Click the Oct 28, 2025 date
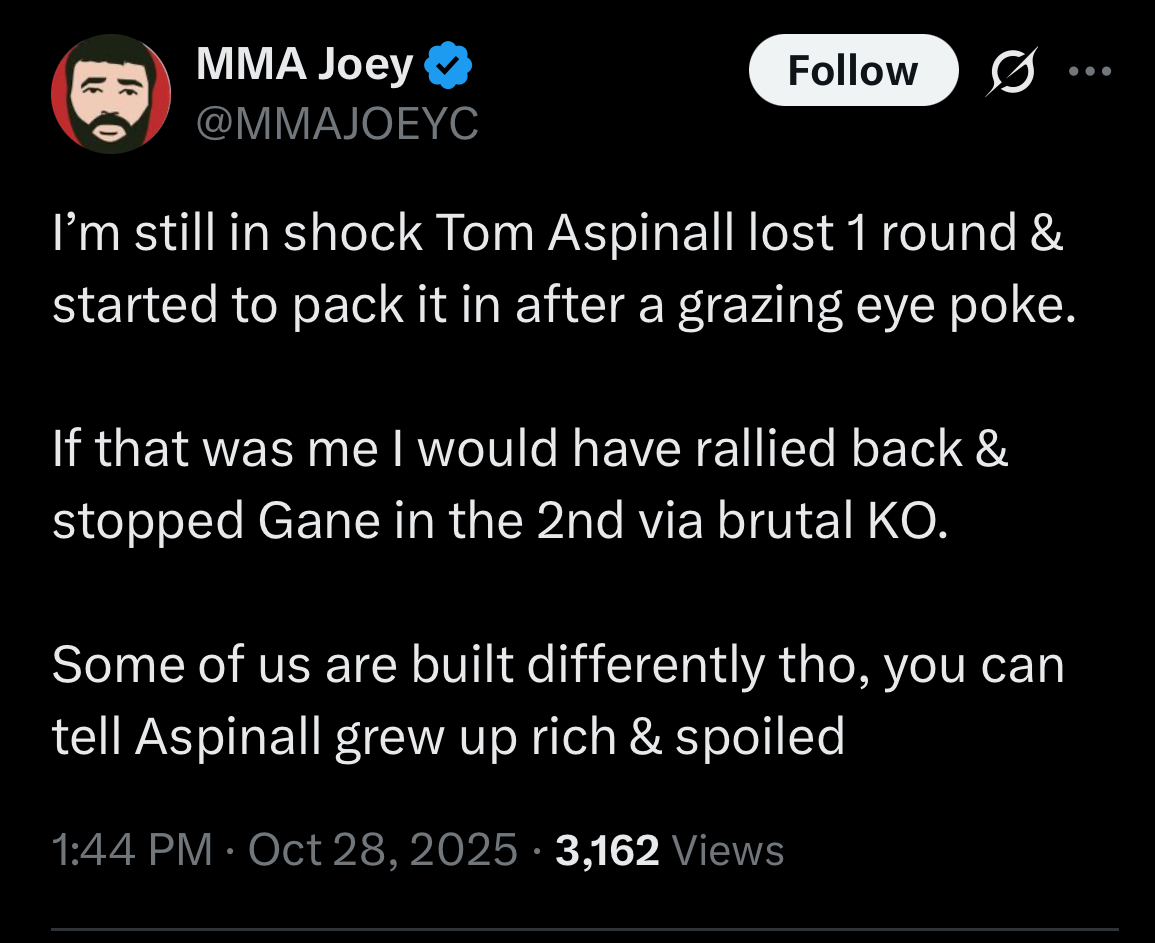The image size is (1155, 943). (x=382, y=850)
